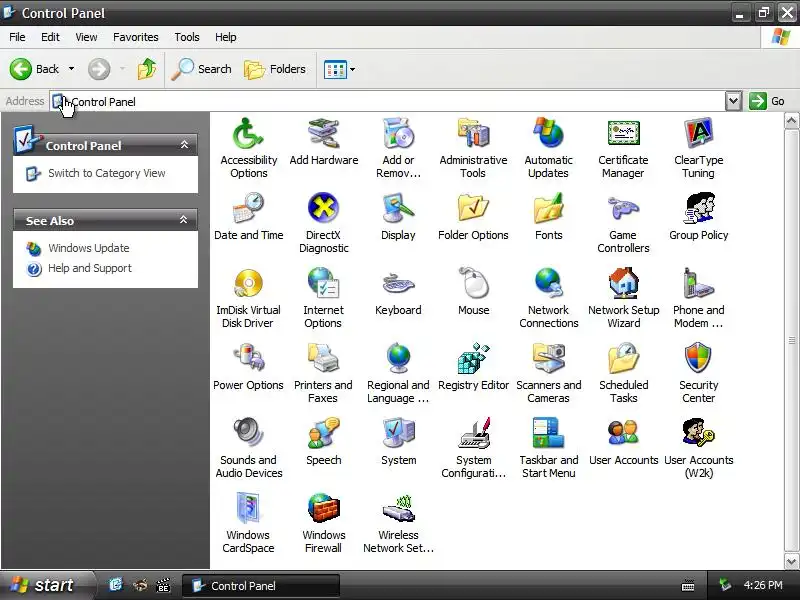Viewport: 800px width, 600px height.
Task: Select Add or Remove Programs icon
Action: 398,134
